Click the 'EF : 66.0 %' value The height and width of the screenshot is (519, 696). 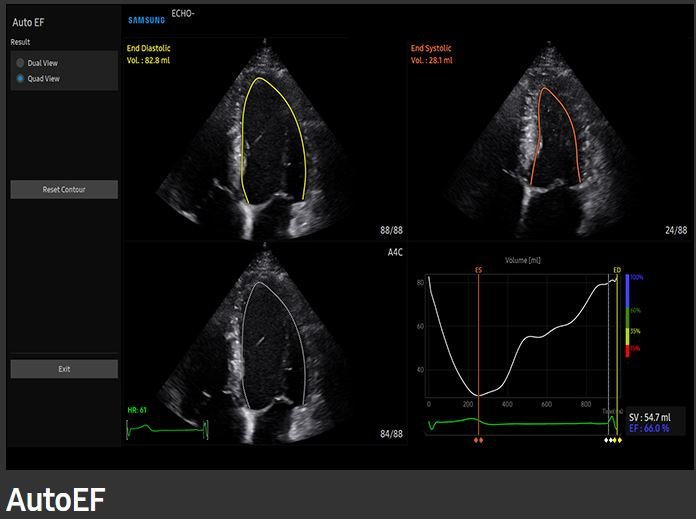[x=649, y=428]
